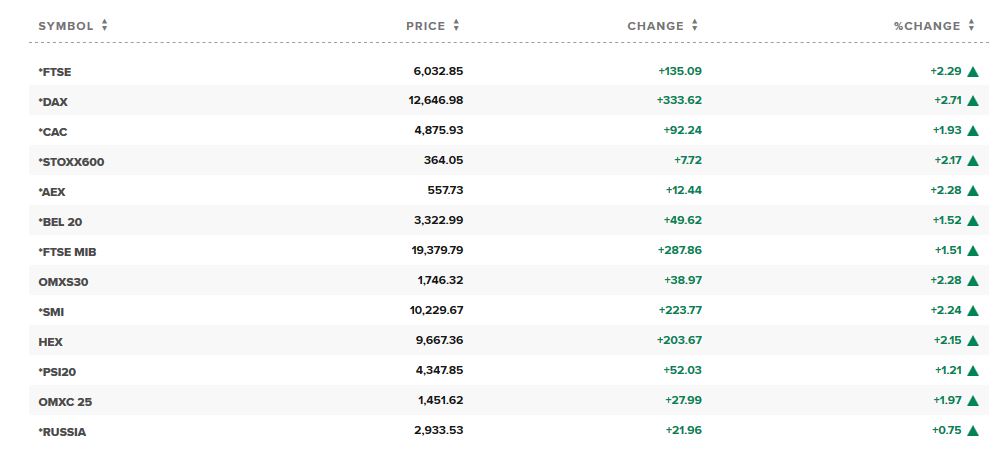Viewport: 999px width, 472px height.
Task: Select the change value +287.86
Action: (x=680, y=250)
